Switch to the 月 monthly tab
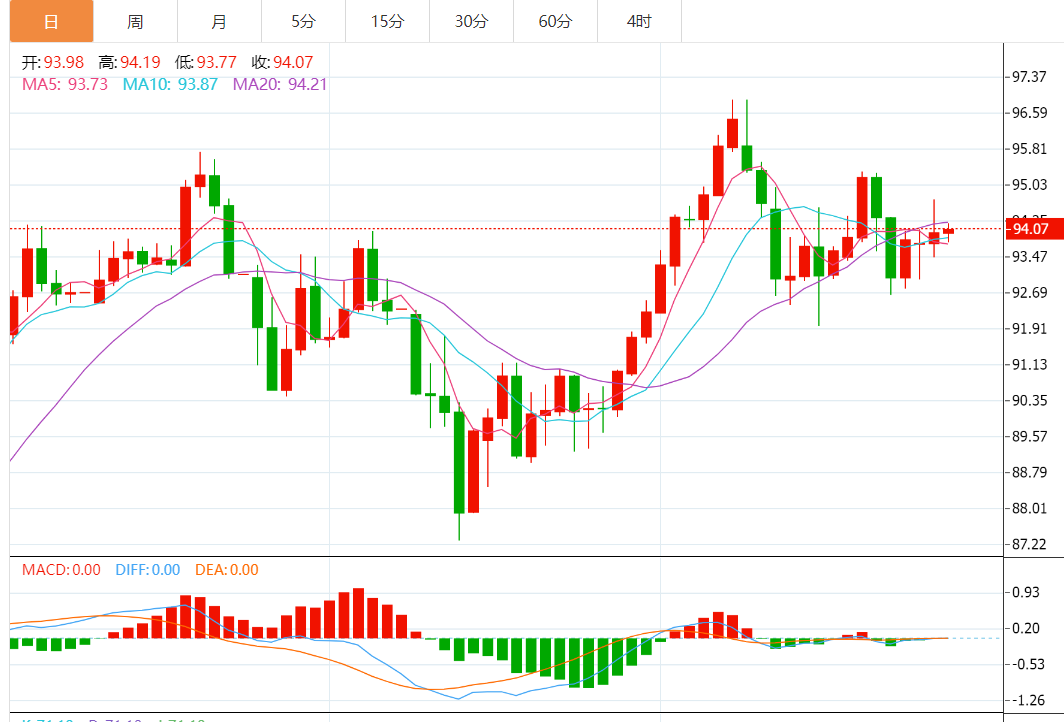The width and height of the screenshot is (1064, 722). (219, 22)
